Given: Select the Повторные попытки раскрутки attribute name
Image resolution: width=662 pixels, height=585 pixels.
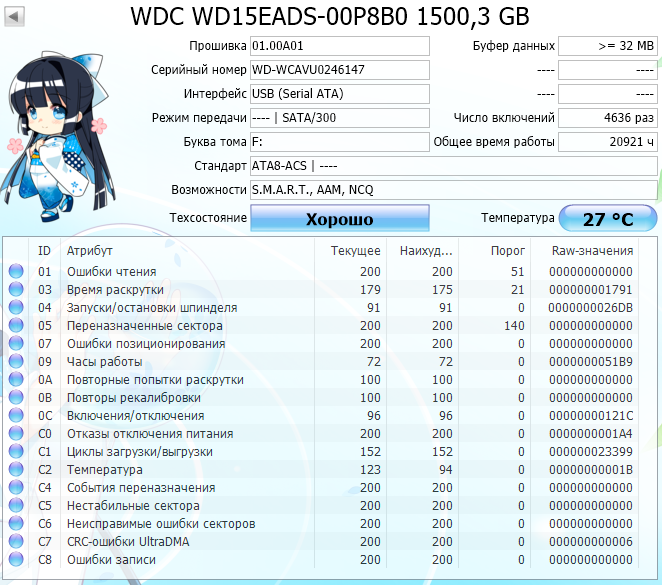Looking at the screenshot, I should pyautogui.click(x=155, y=379).
